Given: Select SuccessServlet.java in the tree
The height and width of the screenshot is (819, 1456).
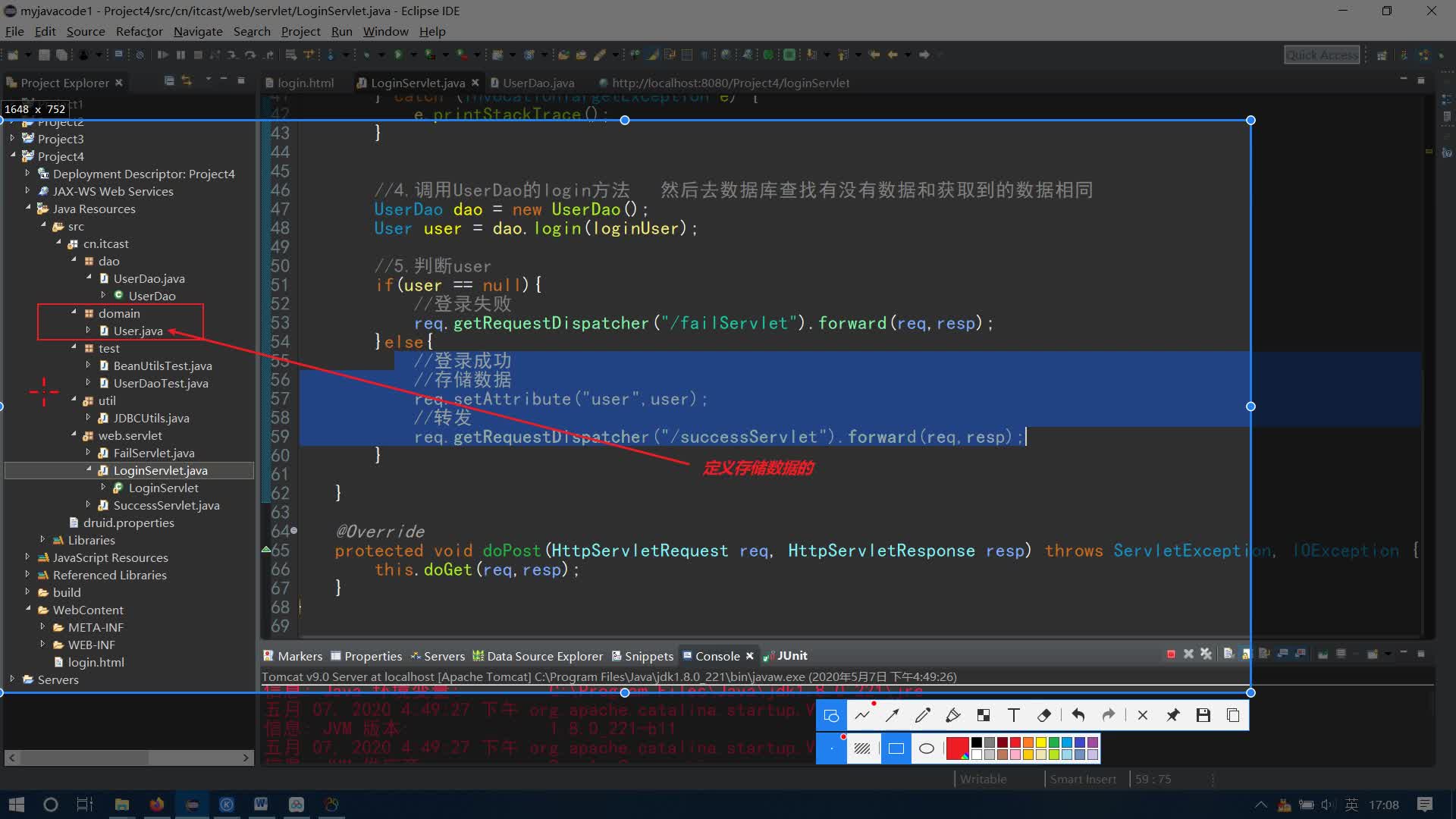Looking at the screenshot, I should click(x=166, y=505).
